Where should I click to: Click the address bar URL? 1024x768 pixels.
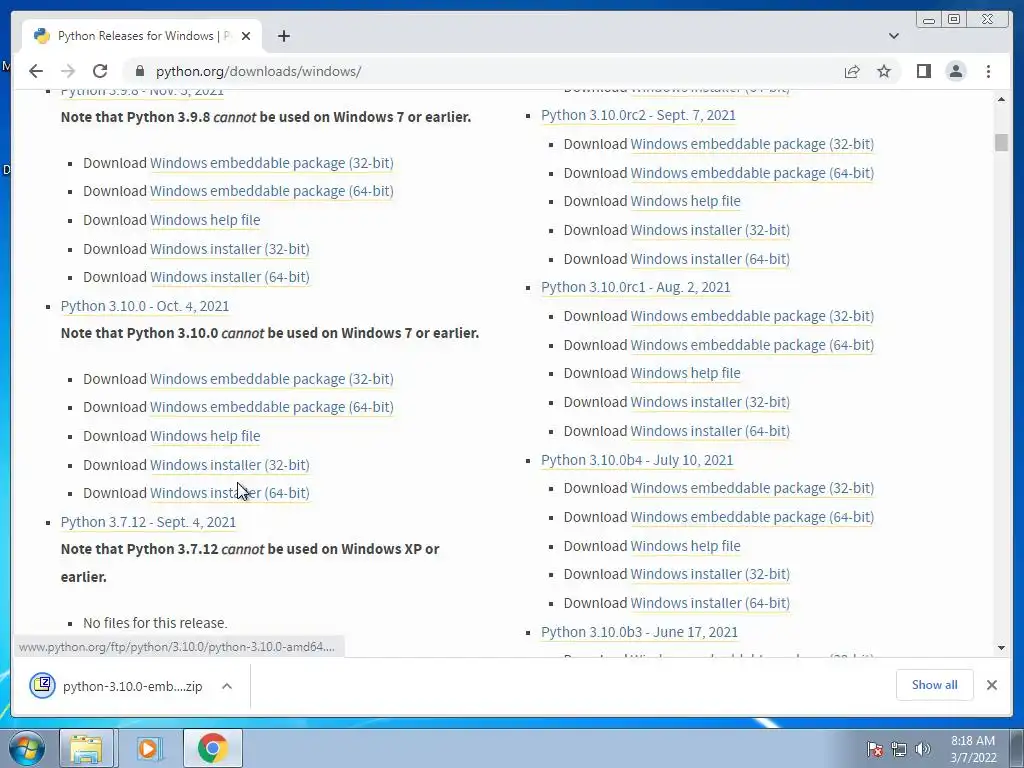tap(259, 71)
